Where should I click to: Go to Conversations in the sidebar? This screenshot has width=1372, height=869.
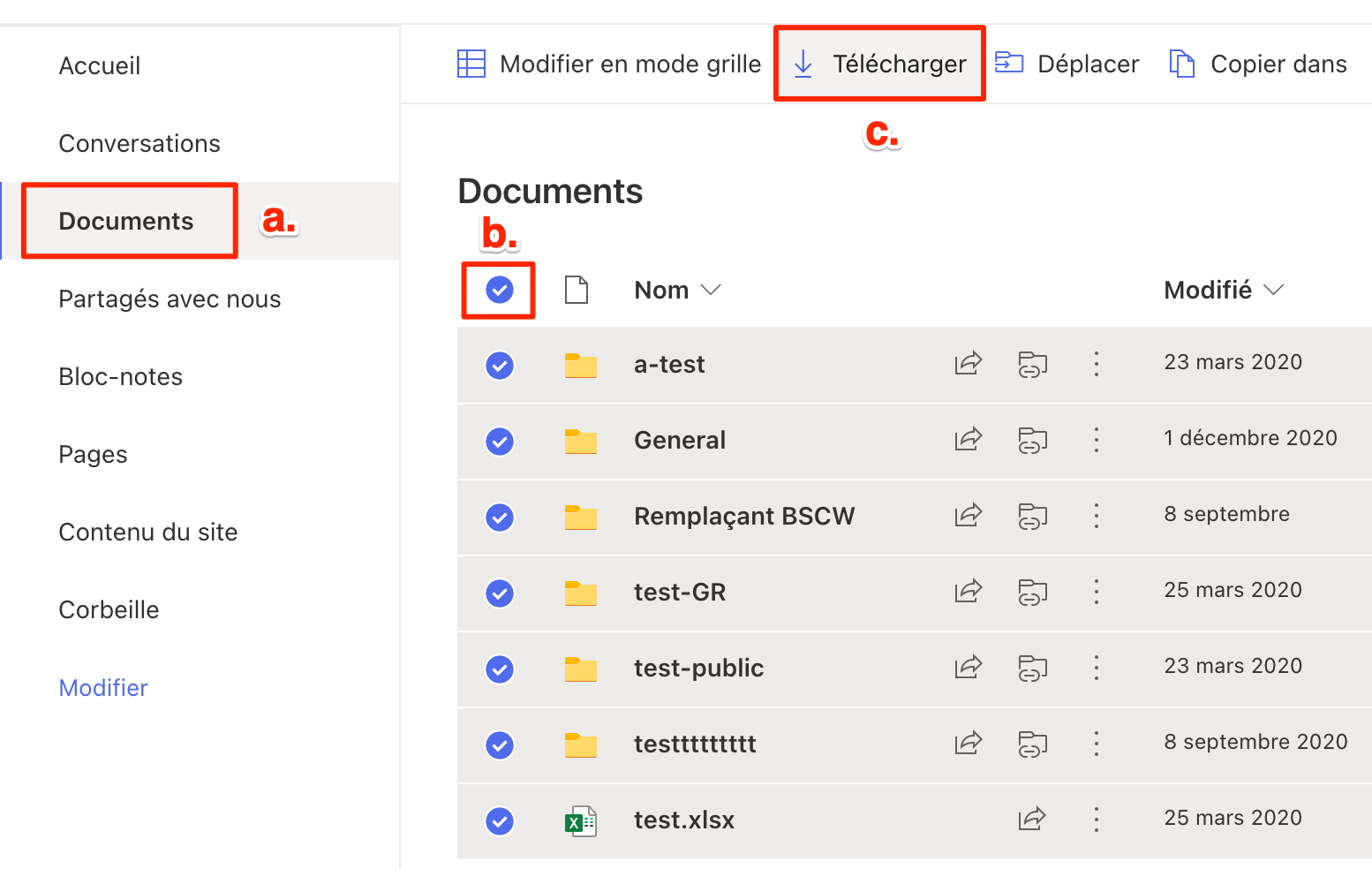(x=139, y=143)
